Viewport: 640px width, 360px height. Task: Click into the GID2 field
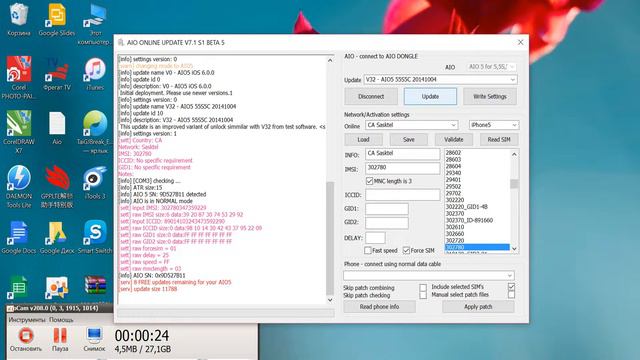(x=387, y=223)
